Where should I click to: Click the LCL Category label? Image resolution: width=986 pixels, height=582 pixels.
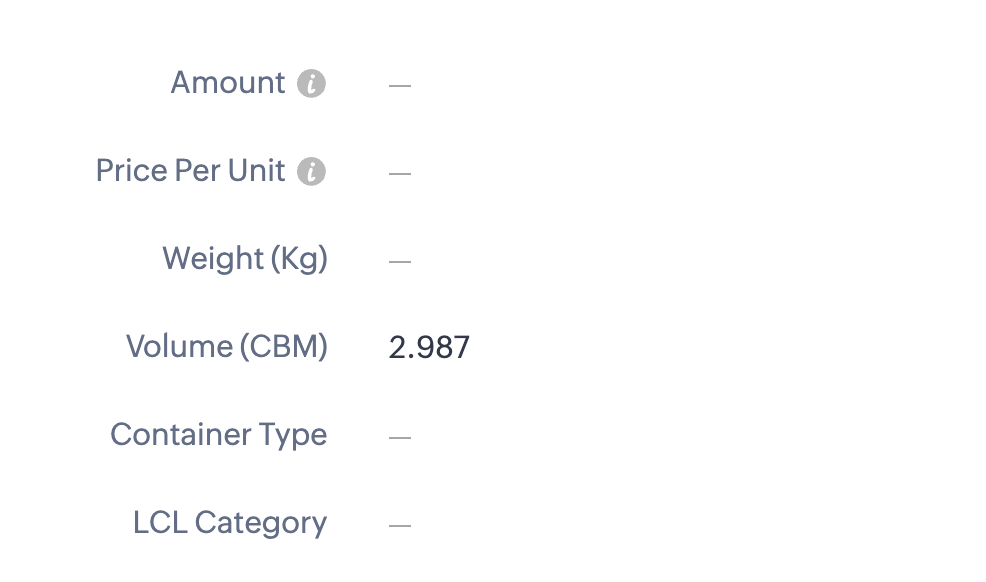tap(230, 523)
